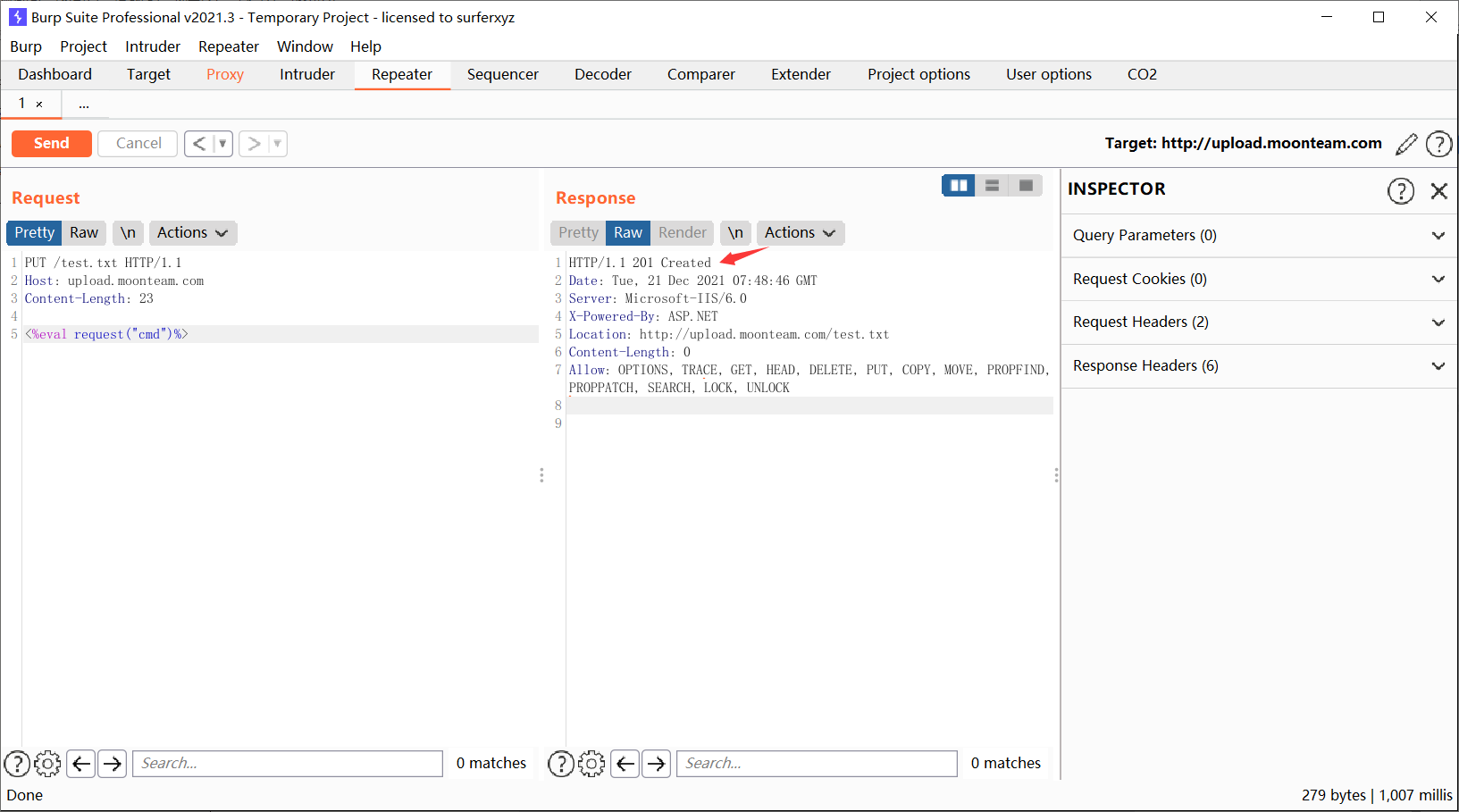Open the Help menu
This screenshot has width=1459, height=812.
click(365, 46)
